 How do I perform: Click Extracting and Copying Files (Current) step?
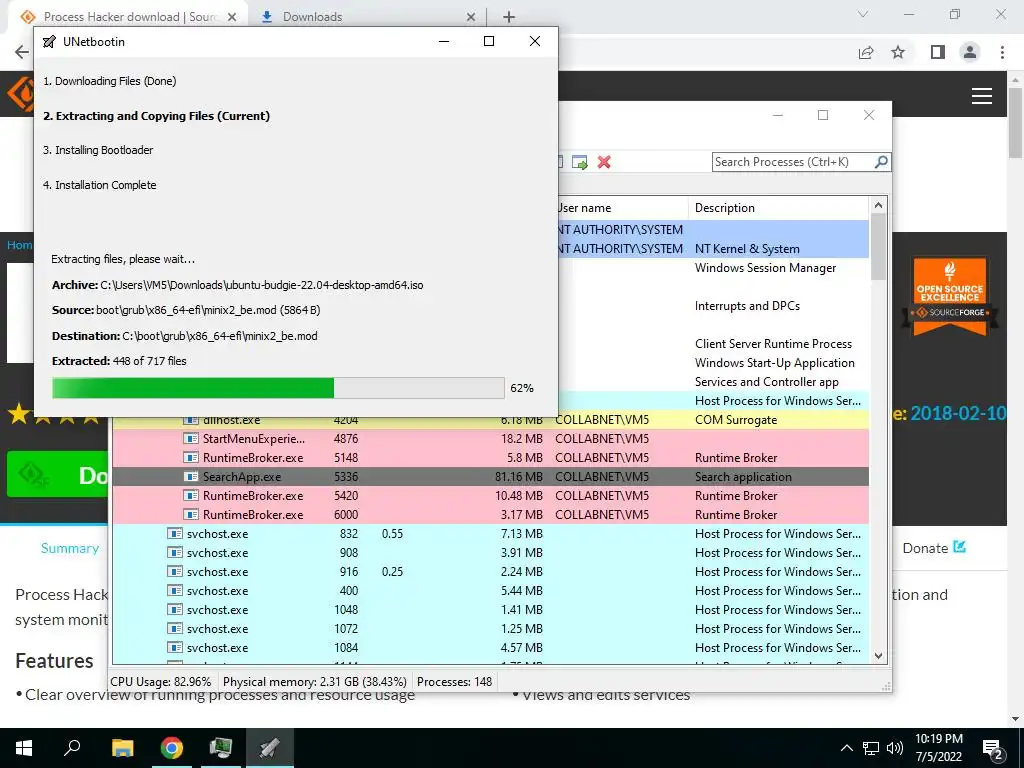coord(157,116)
